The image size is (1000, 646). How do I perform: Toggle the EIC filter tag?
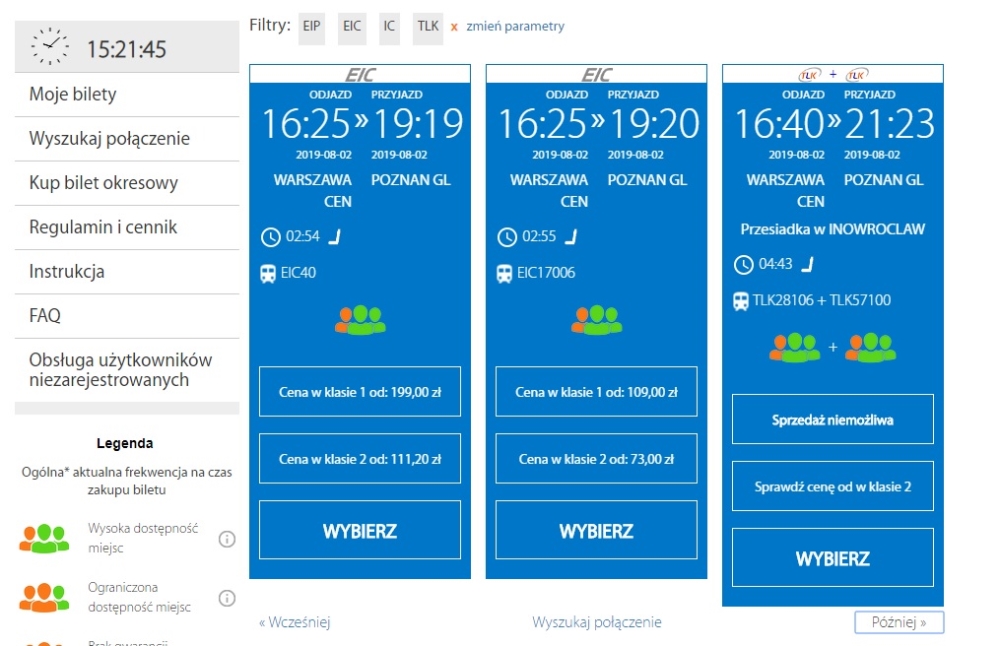point(352,27)
